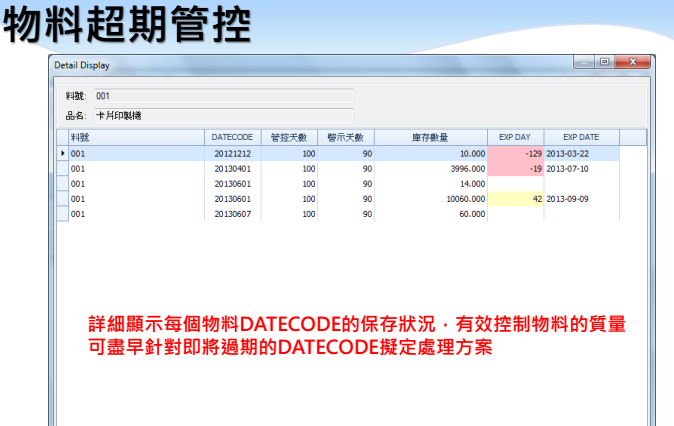
Task: Click the 警示天數 column header
Action: pyautogui.click(x=345, y=137)
